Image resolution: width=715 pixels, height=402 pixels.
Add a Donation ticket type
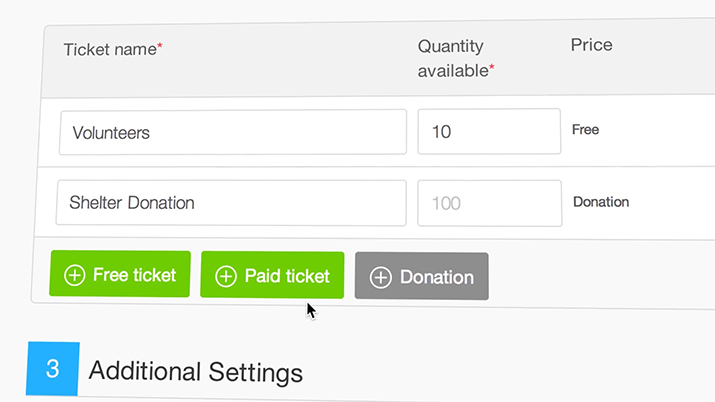(x=422, y=276)
